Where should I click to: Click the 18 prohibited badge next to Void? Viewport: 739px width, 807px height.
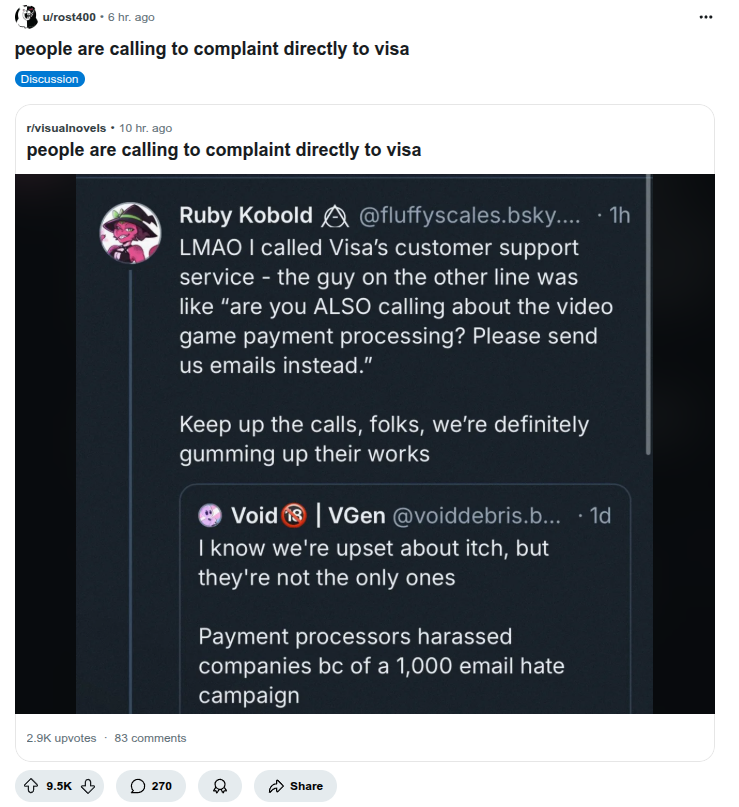pos(294,515)
